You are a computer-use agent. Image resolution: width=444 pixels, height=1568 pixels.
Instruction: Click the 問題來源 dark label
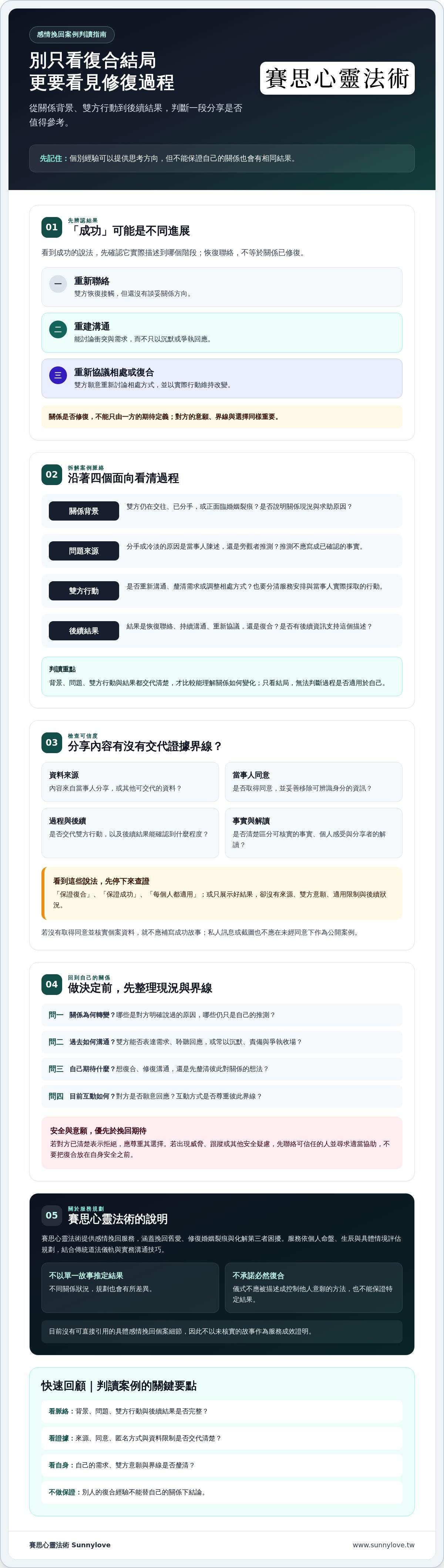coord(84,551)
